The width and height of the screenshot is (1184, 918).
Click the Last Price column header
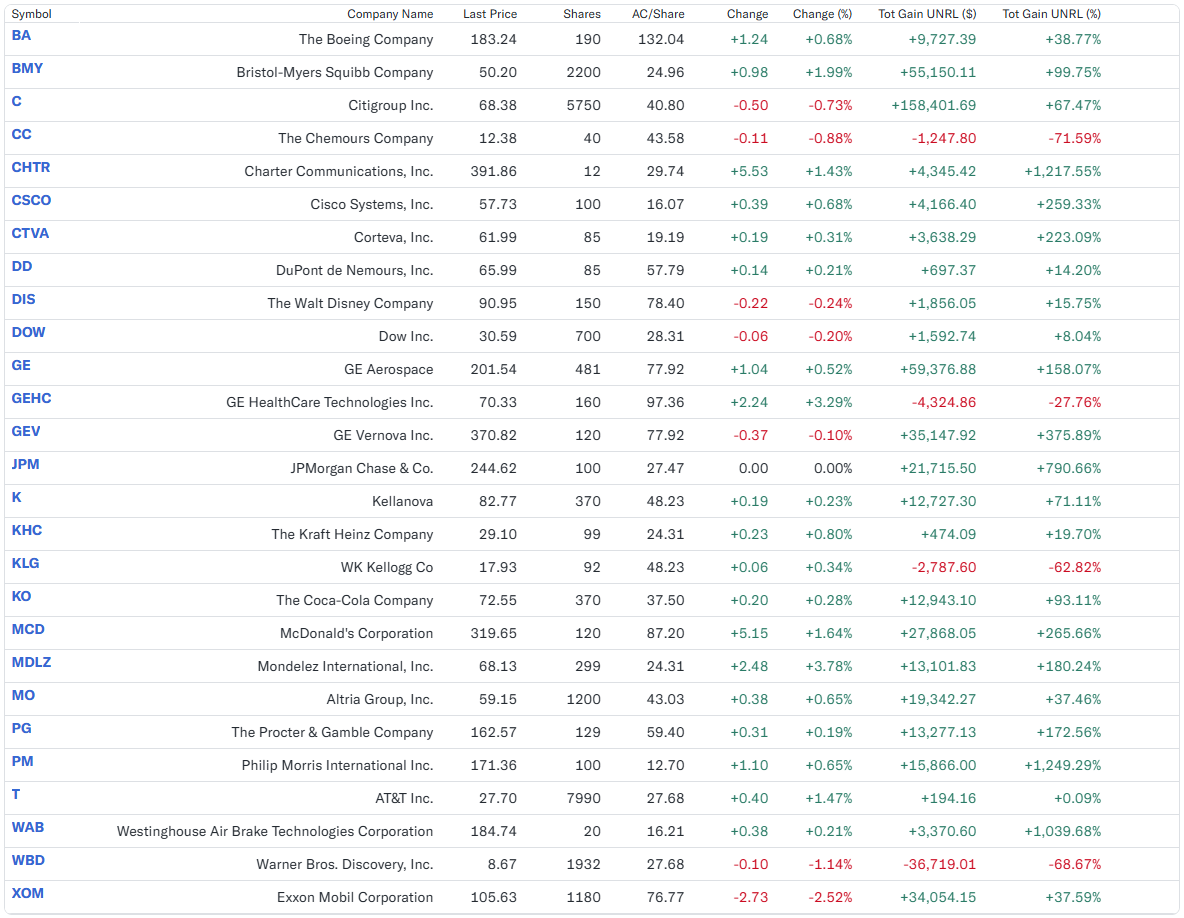tap(490, 14)
